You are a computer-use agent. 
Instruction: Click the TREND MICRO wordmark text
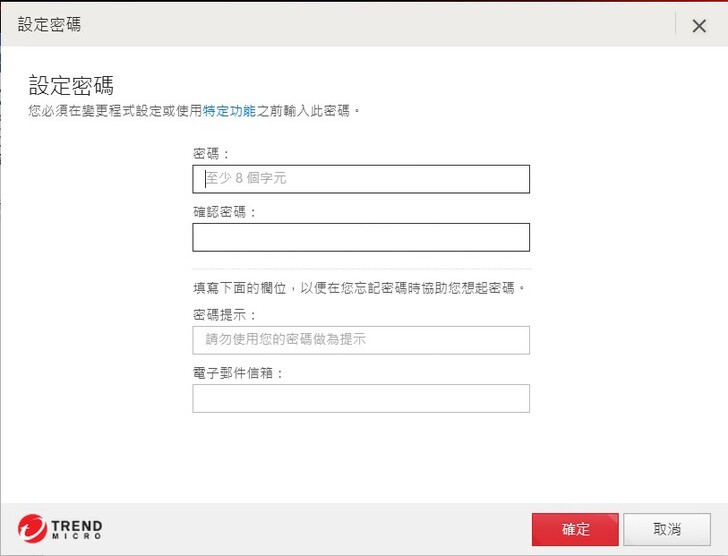tap(77, 529)
